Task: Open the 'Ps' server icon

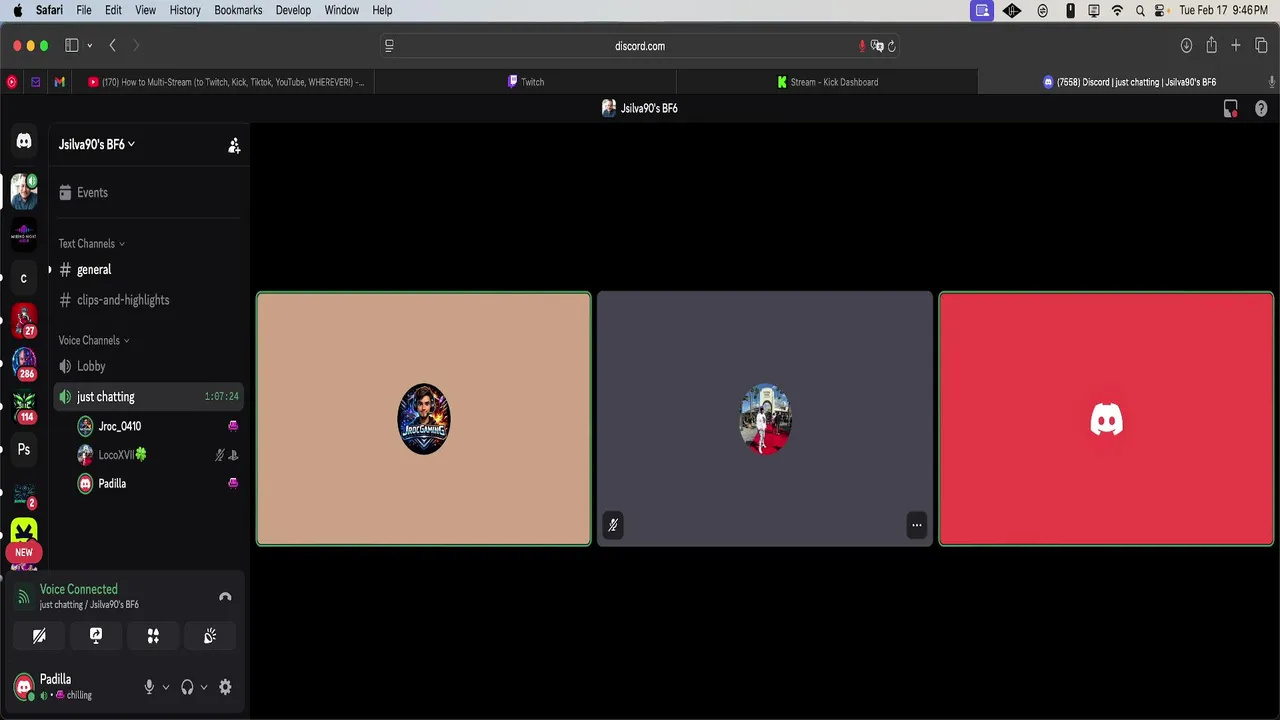Action: pyautogui.click(x=24, y=450)
